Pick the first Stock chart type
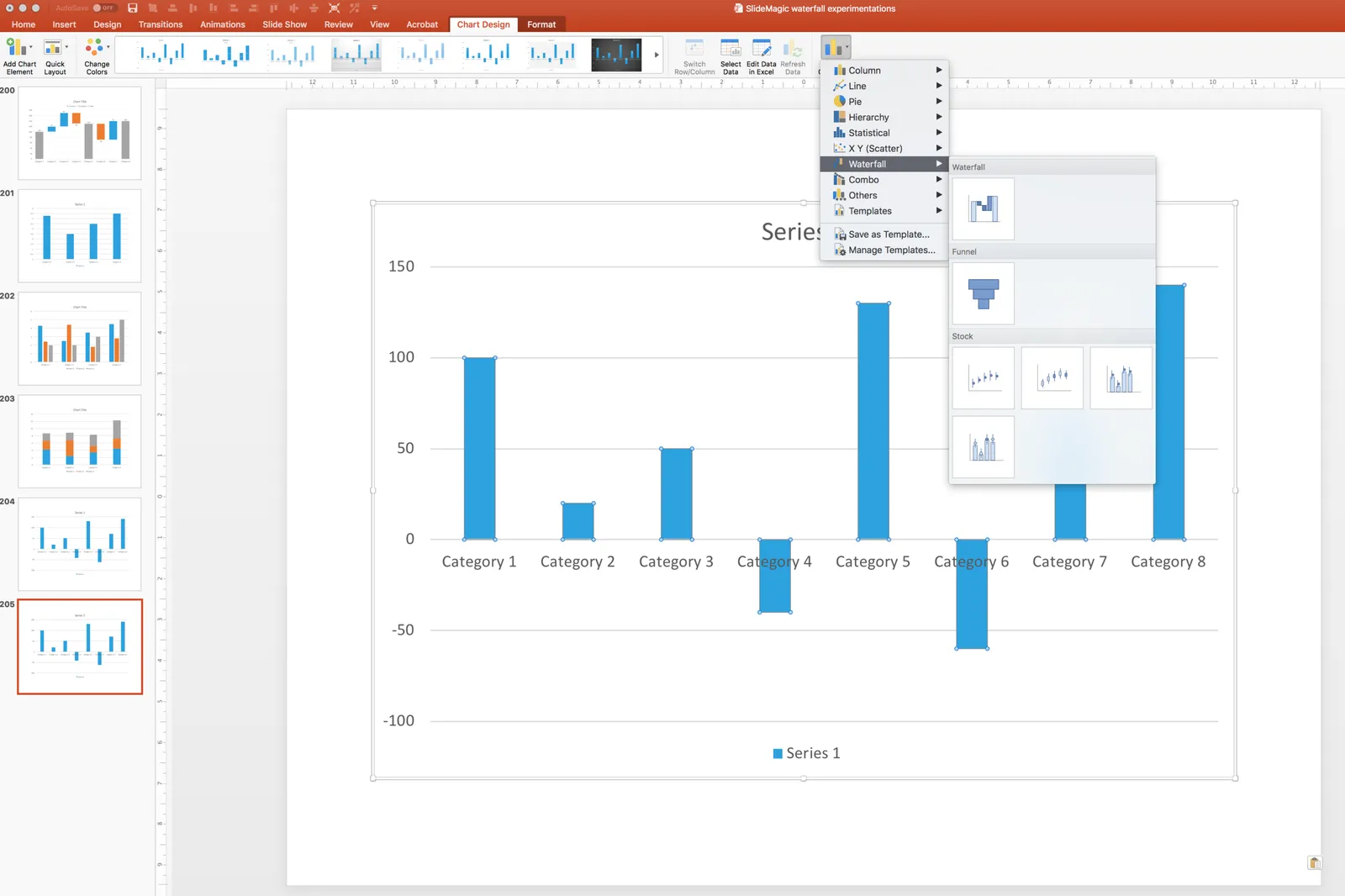This screenshot has height=896, width=1345. (x=984, y=378)
